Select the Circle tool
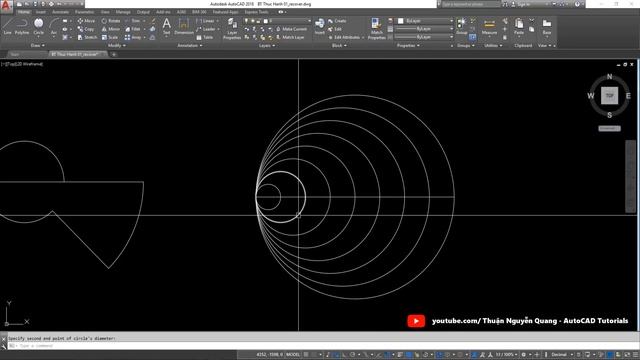 click(x=38, y=27)
